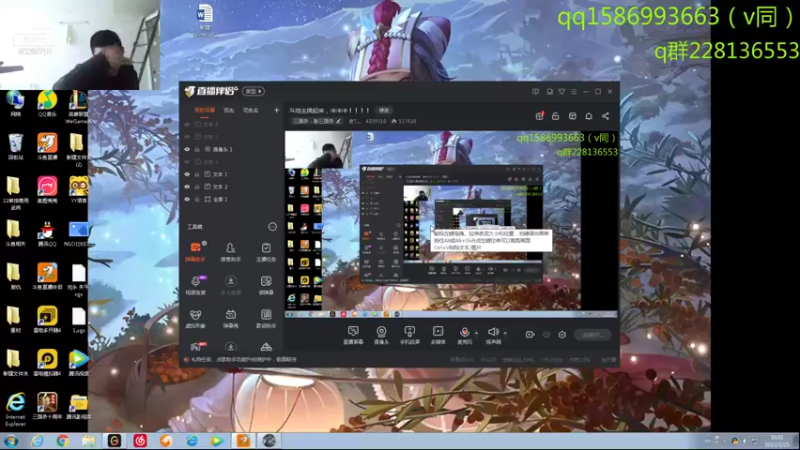
Task: Add a 摄像头 camera source
Action: click(x=381, y=335)
